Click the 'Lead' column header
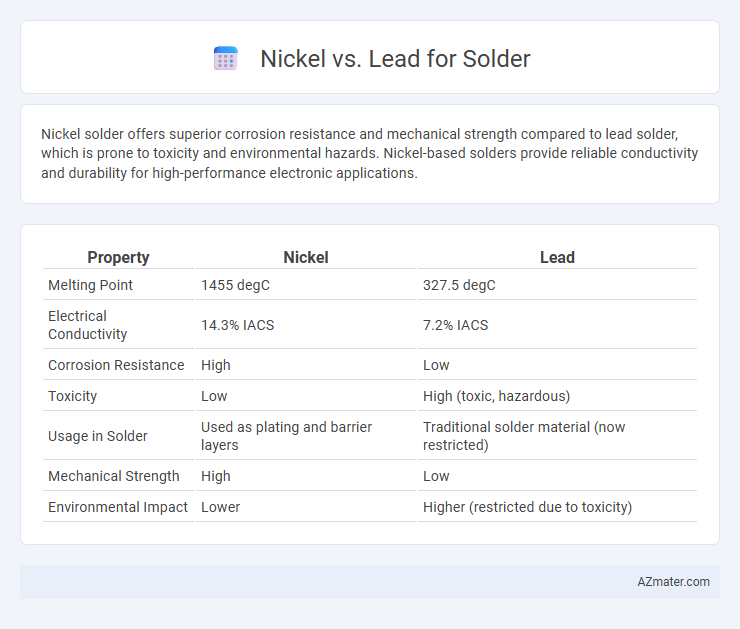740x629 pixels. tap(557, 257)
